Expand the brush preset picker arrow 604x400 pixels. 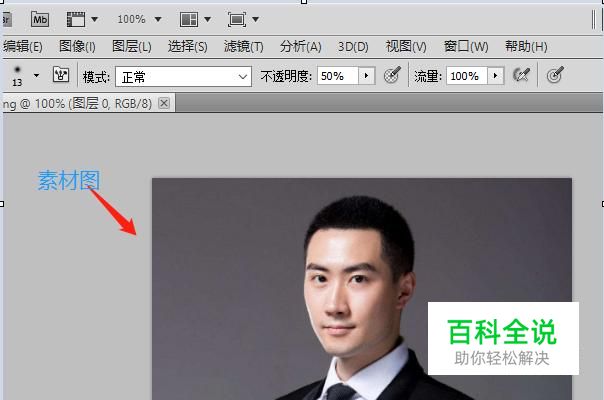[37, 76]
